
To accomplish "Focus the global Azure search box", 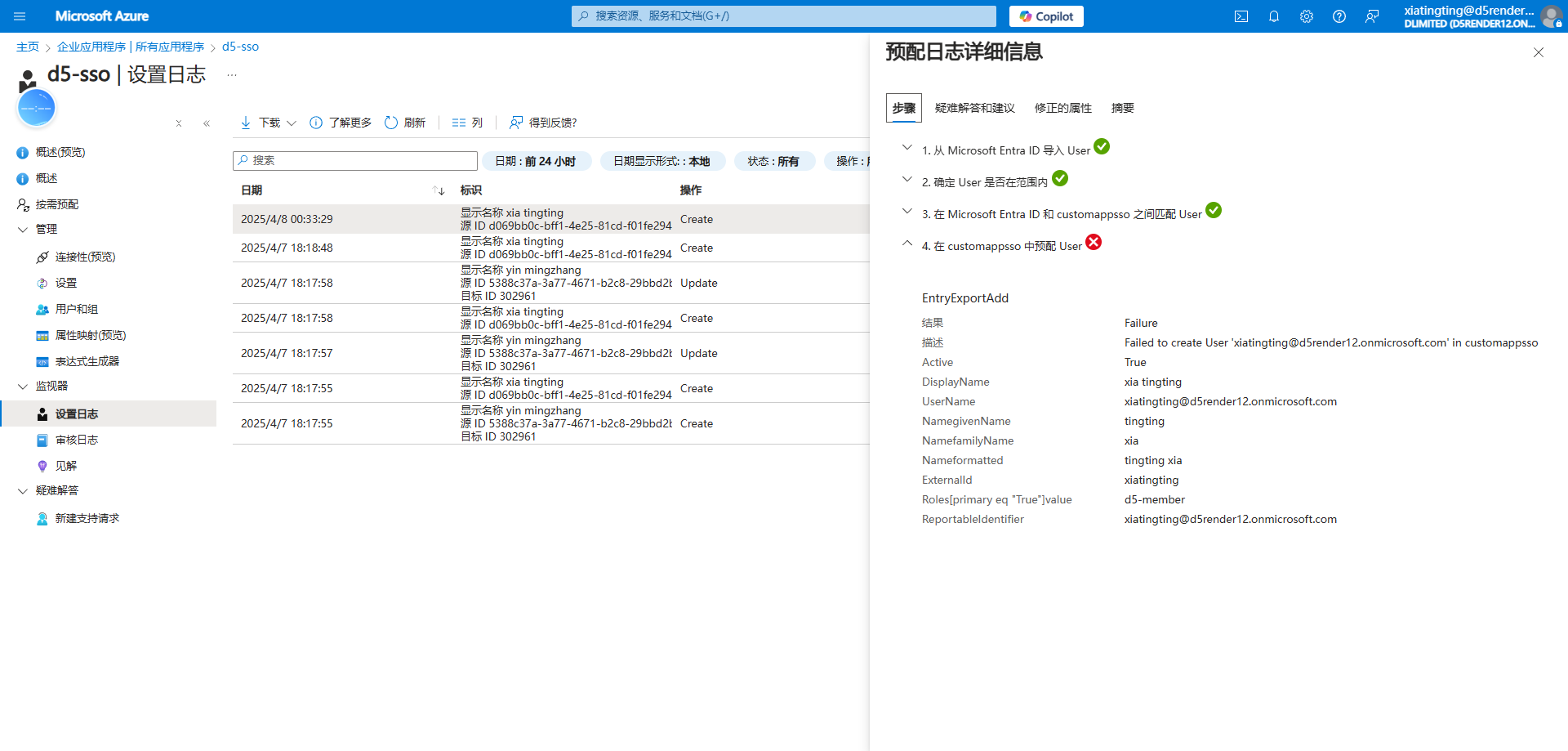I will tap(784, 16).
